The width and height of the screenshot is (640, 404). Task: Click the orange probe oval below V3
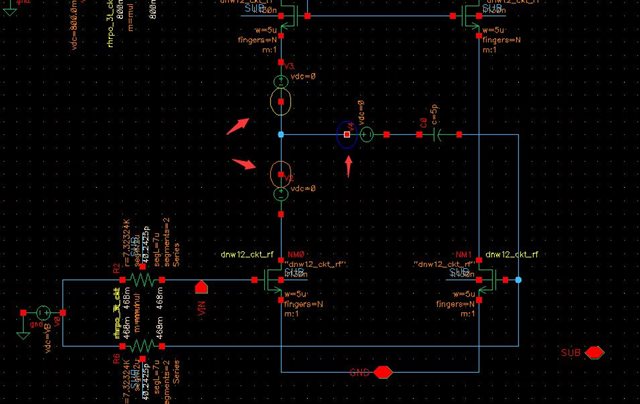(x=281, y=101)
